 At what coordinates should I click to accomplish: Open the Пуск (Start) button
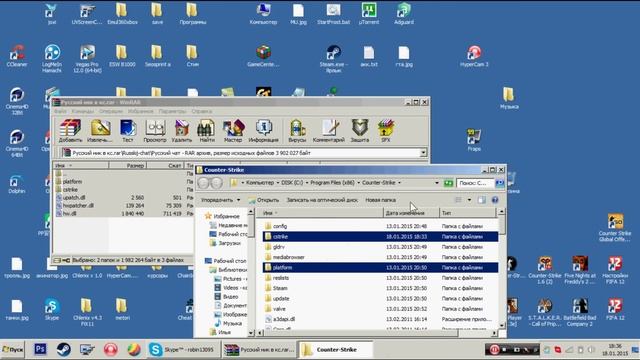[x=13, y=350]
